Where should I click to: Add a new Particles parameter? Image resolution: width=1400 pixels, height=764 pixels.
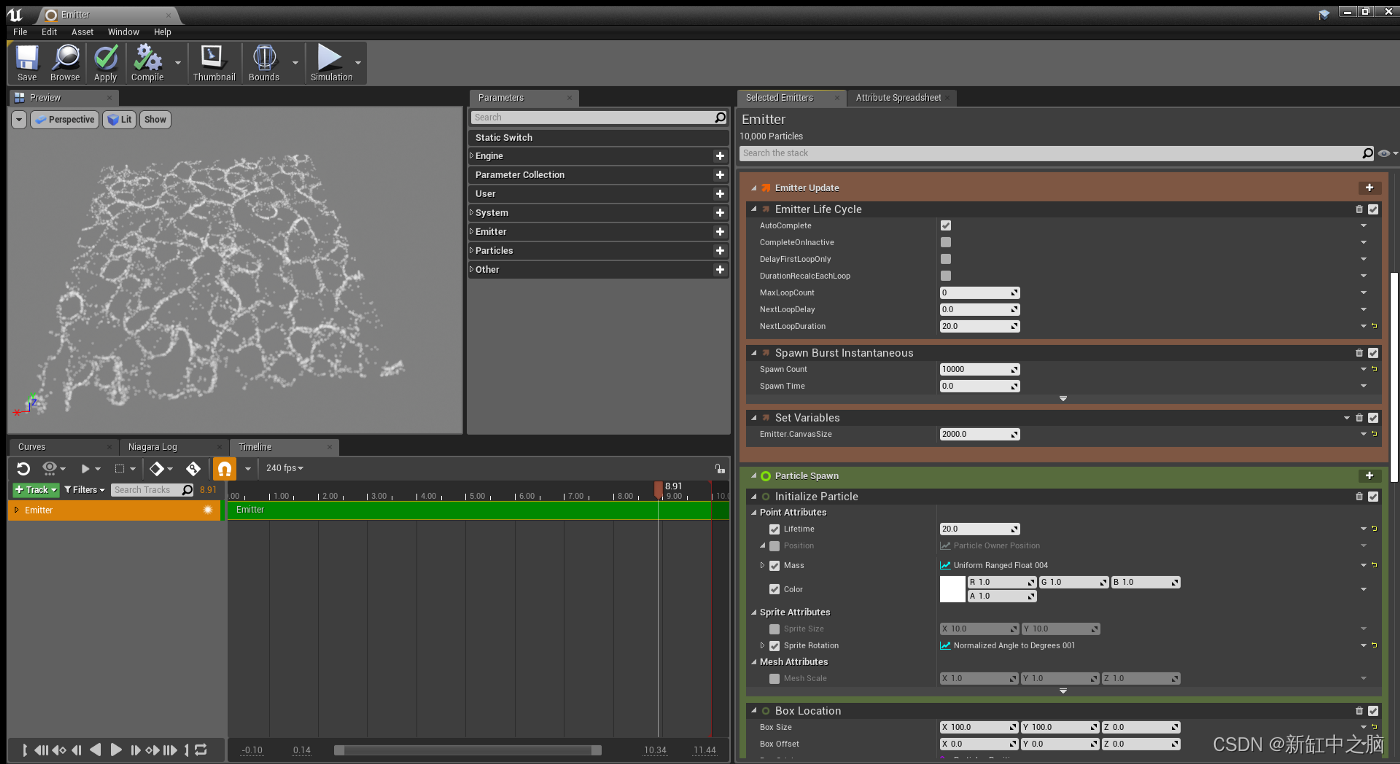tap(719, 251)
